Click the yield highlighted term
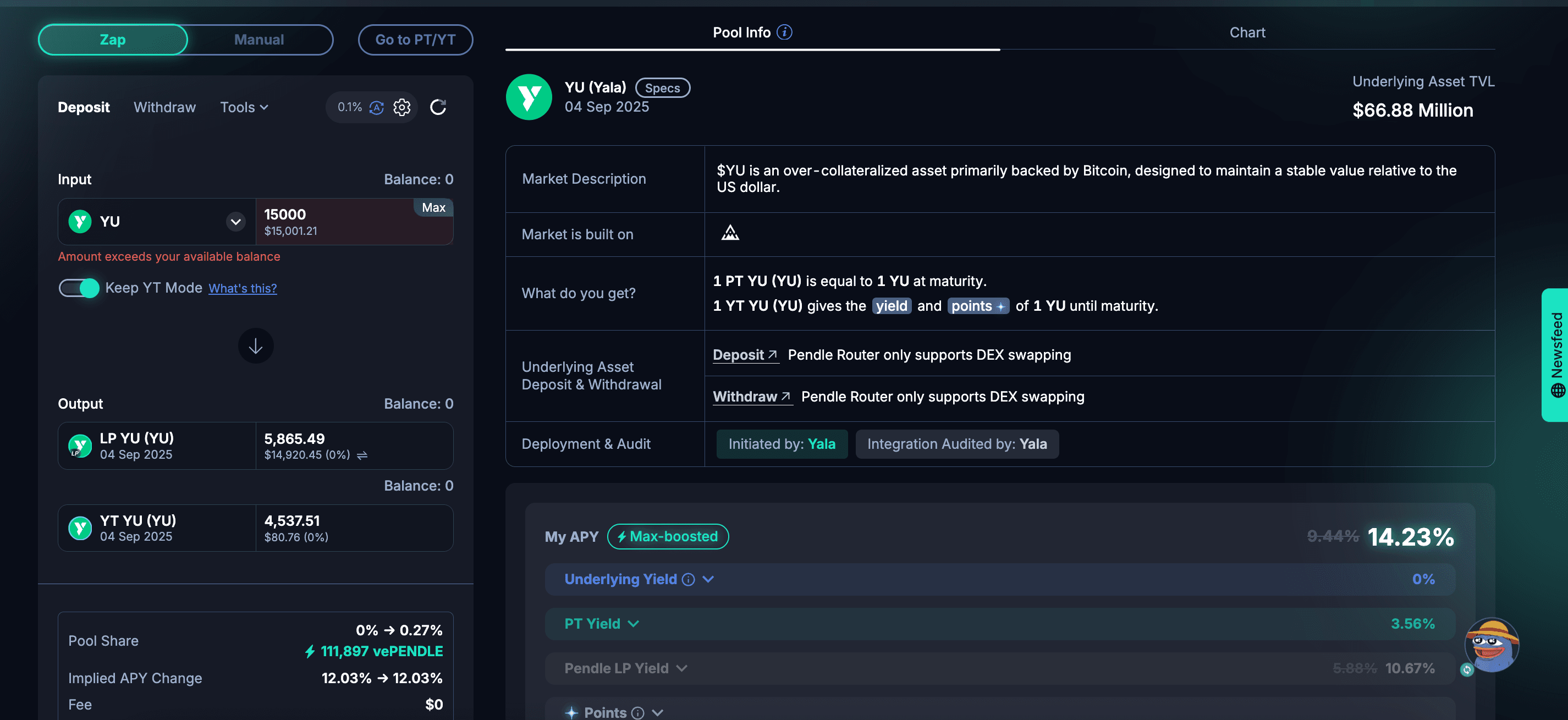1568x720 pixels. tap(891, 305)
